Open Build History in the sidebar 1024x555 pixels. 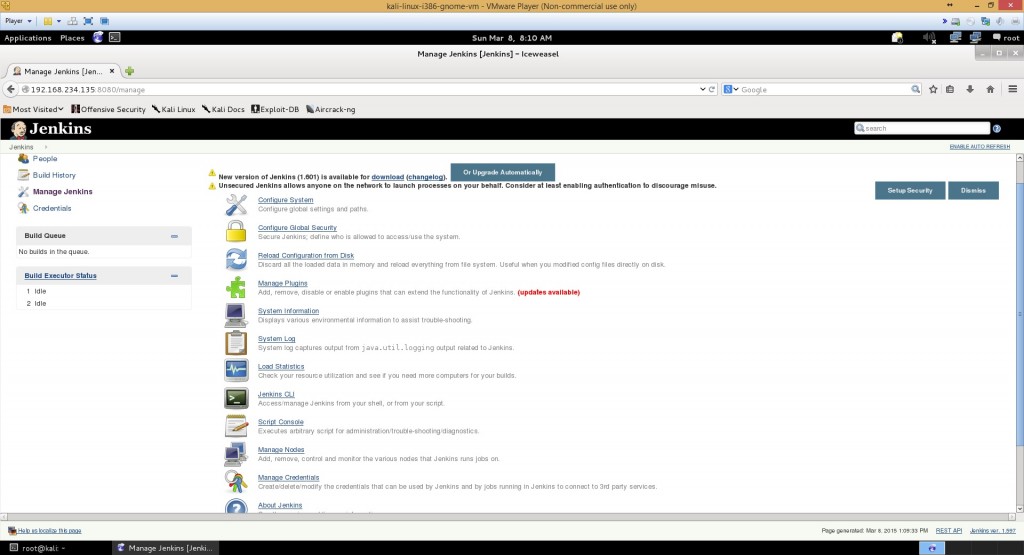pos(54,175)
